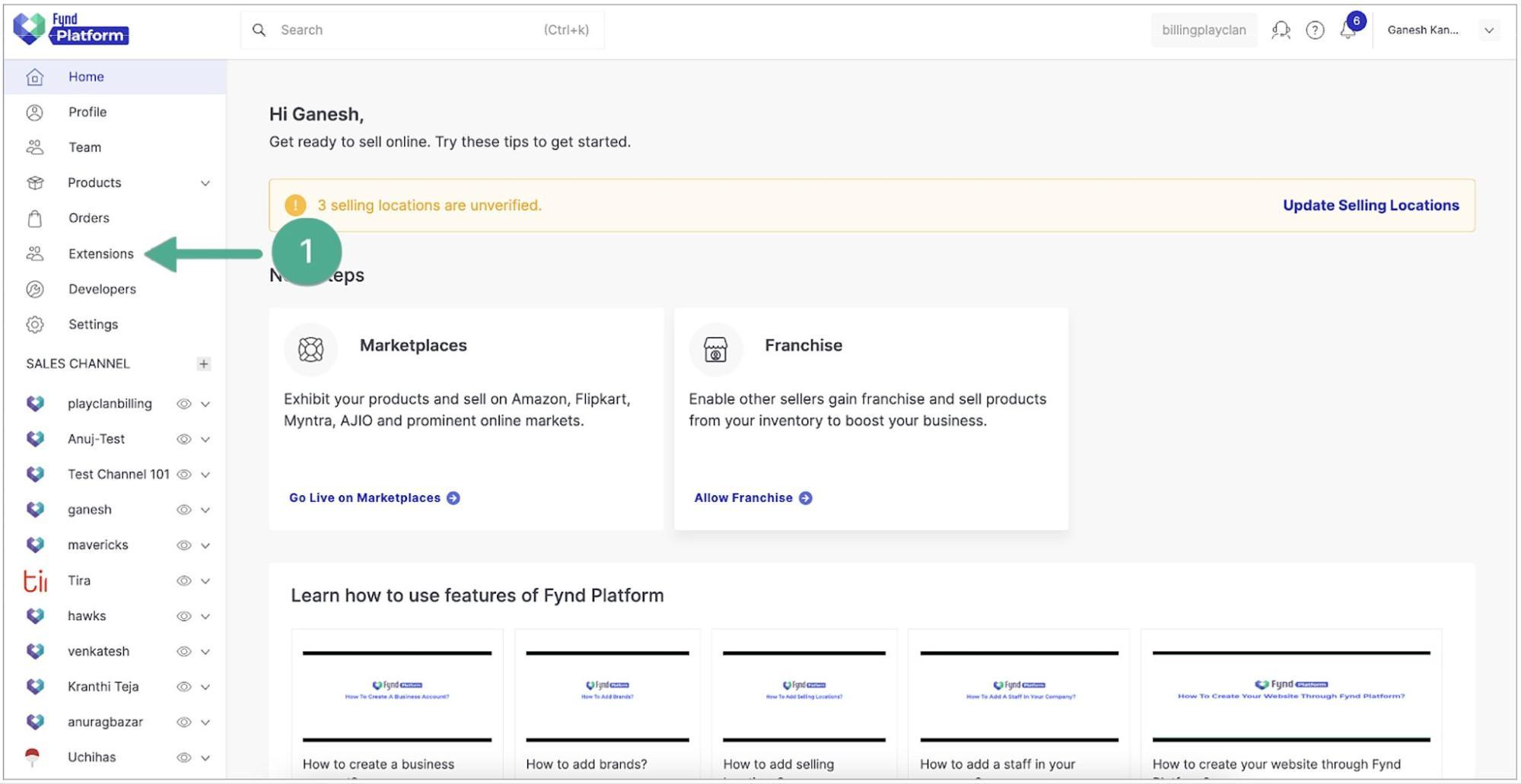Open Developers in sidebar
Image resolution: width=1521 pixels, height=784 pixels.
point(102,289)
